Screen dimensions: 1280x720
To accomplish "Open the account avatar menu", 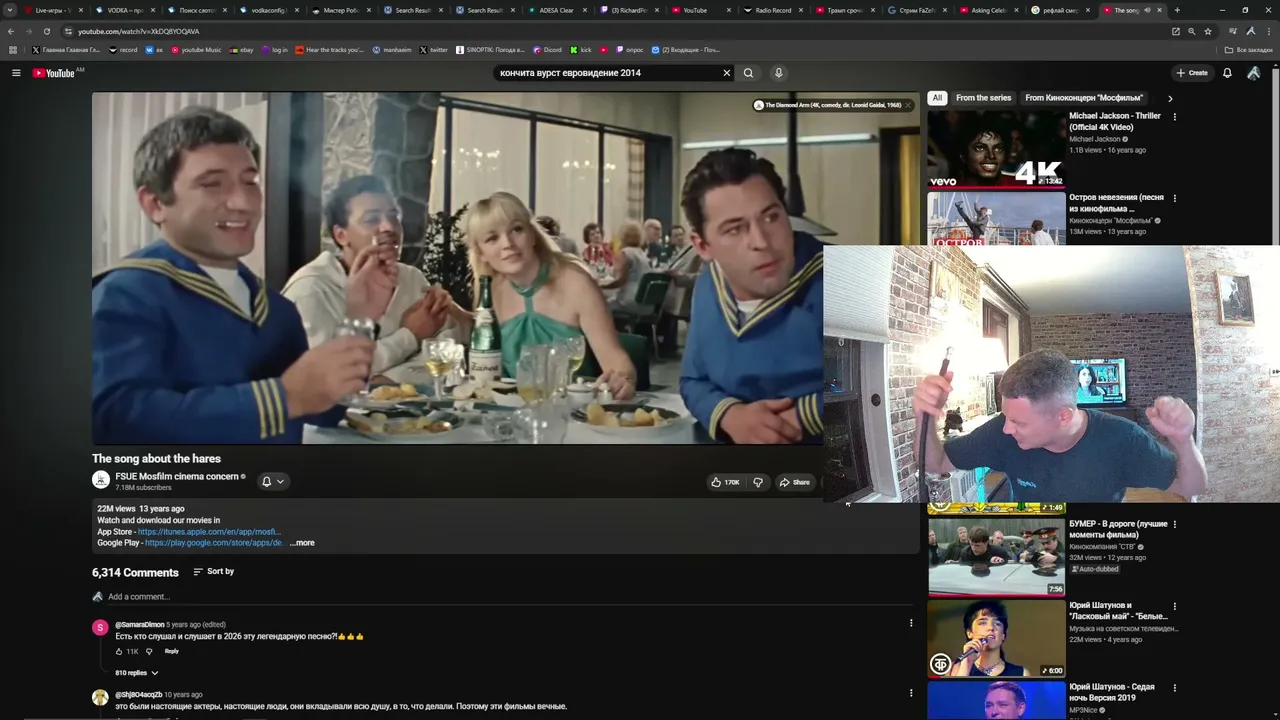I will point(1254,73).
